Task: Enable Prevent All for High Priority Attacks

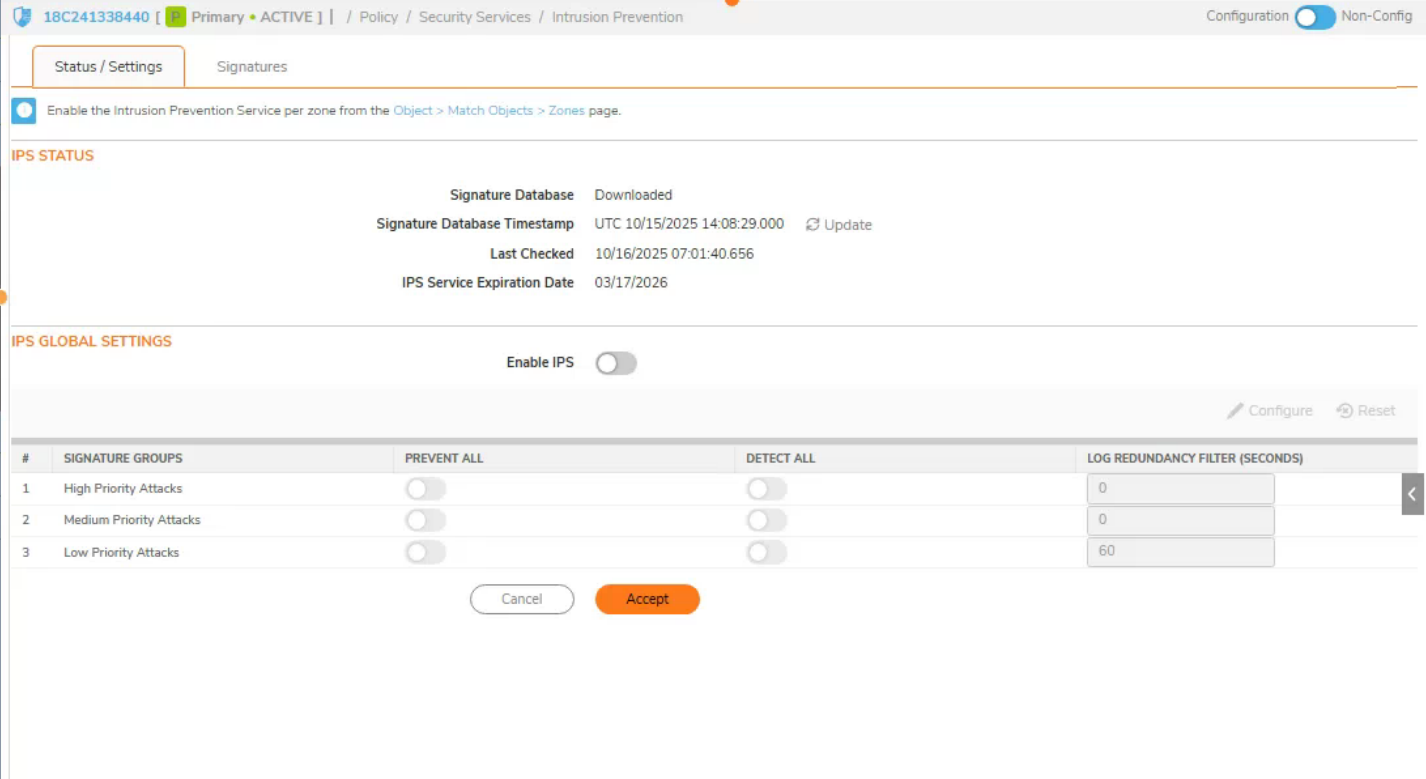Action: 425,489
